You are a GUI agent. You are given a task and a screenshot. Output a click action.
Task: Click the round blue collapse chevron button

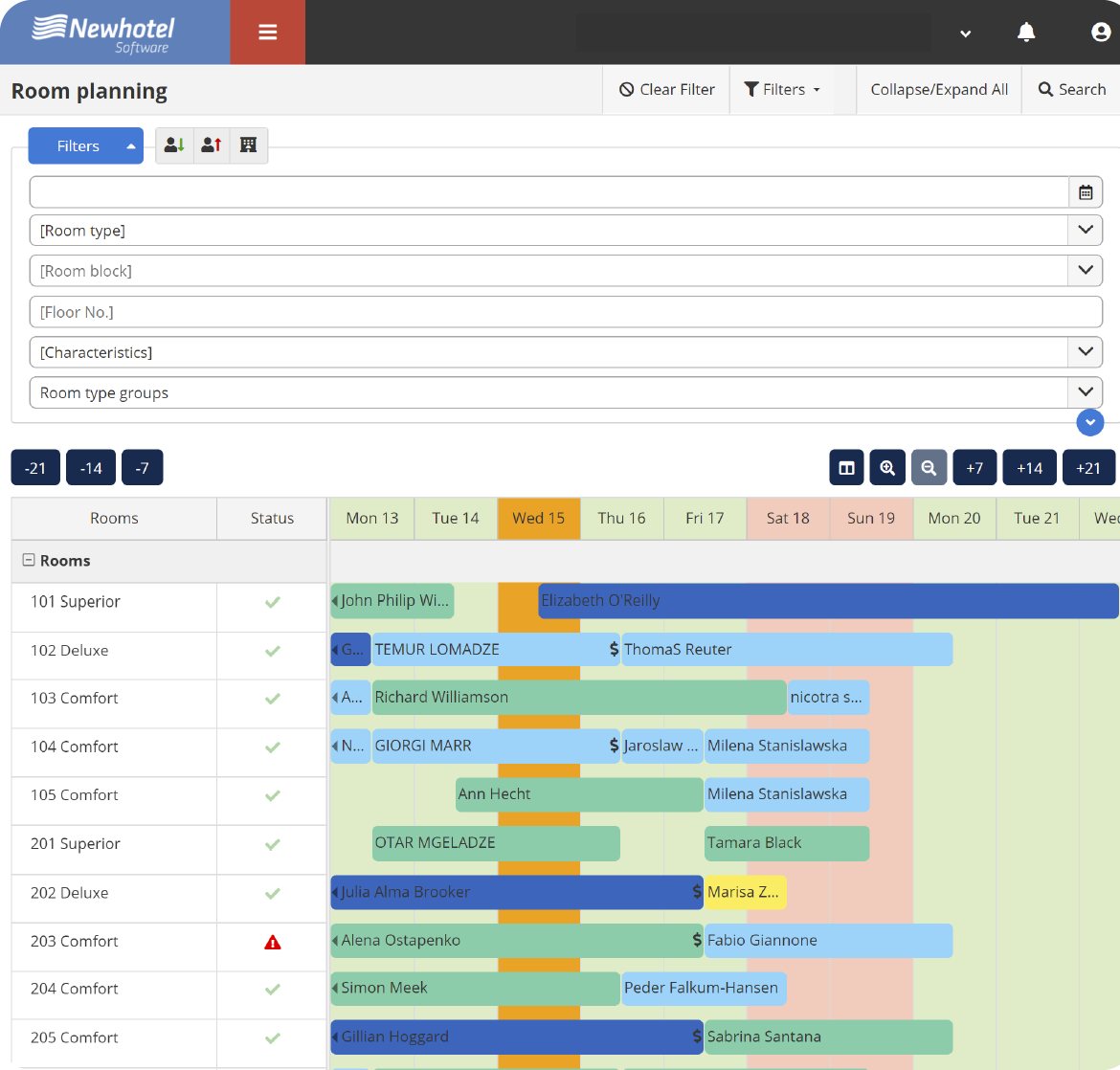(x=1090, y=421)
